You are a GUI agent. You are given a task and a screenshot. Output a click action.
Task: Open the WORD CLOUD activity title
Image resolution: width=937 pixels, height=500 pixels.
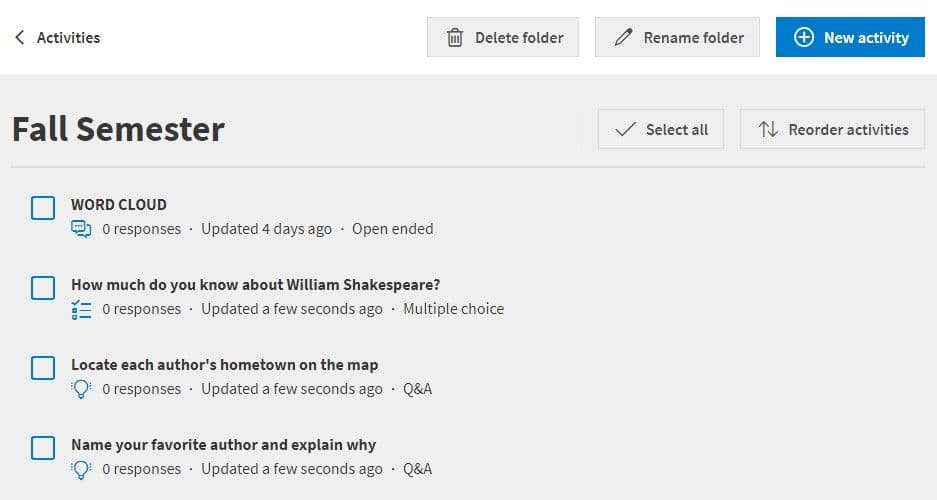tap(119, 205)
